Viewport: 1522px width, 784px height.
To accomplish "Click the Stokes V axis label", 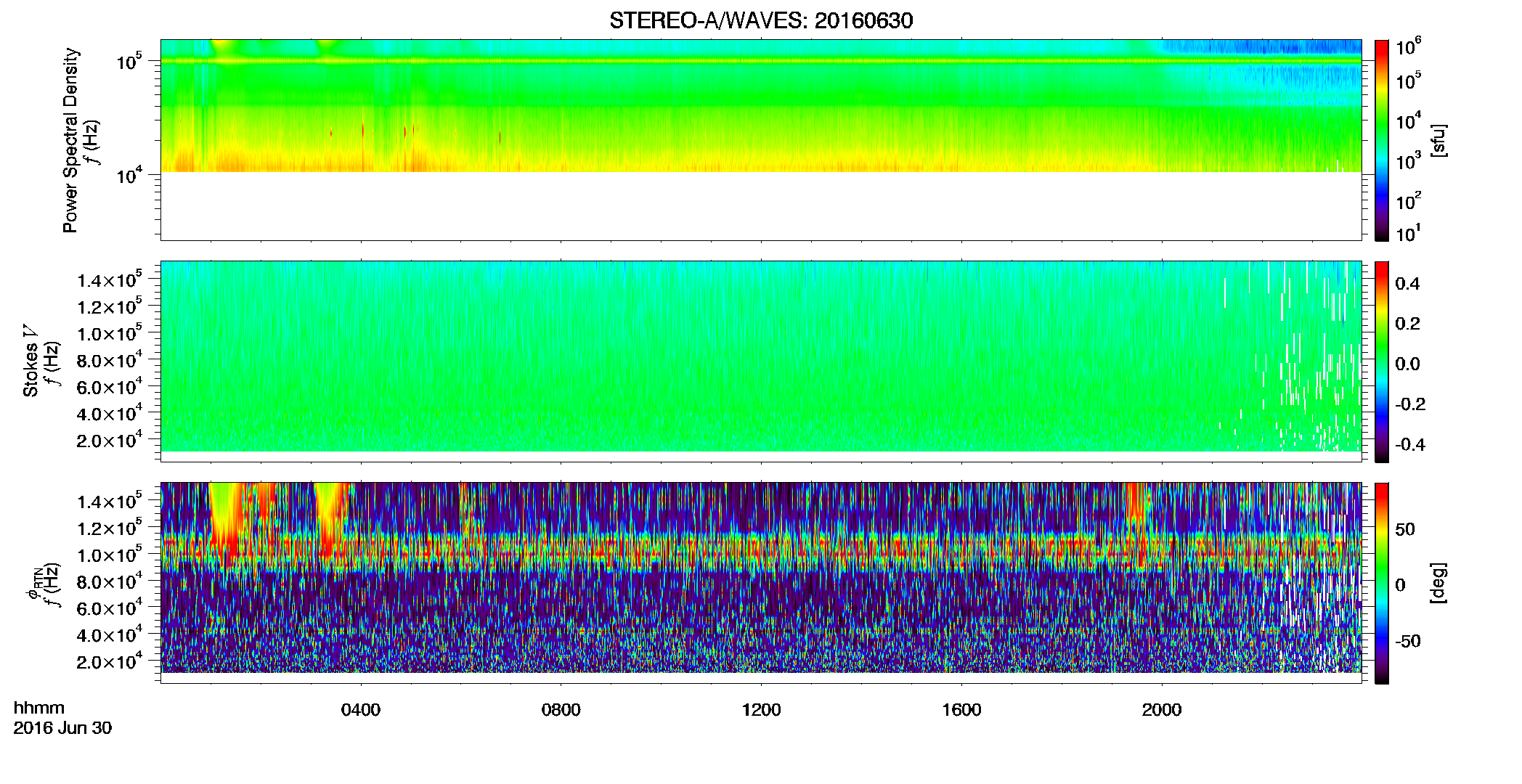I will (x=31, y=361).
